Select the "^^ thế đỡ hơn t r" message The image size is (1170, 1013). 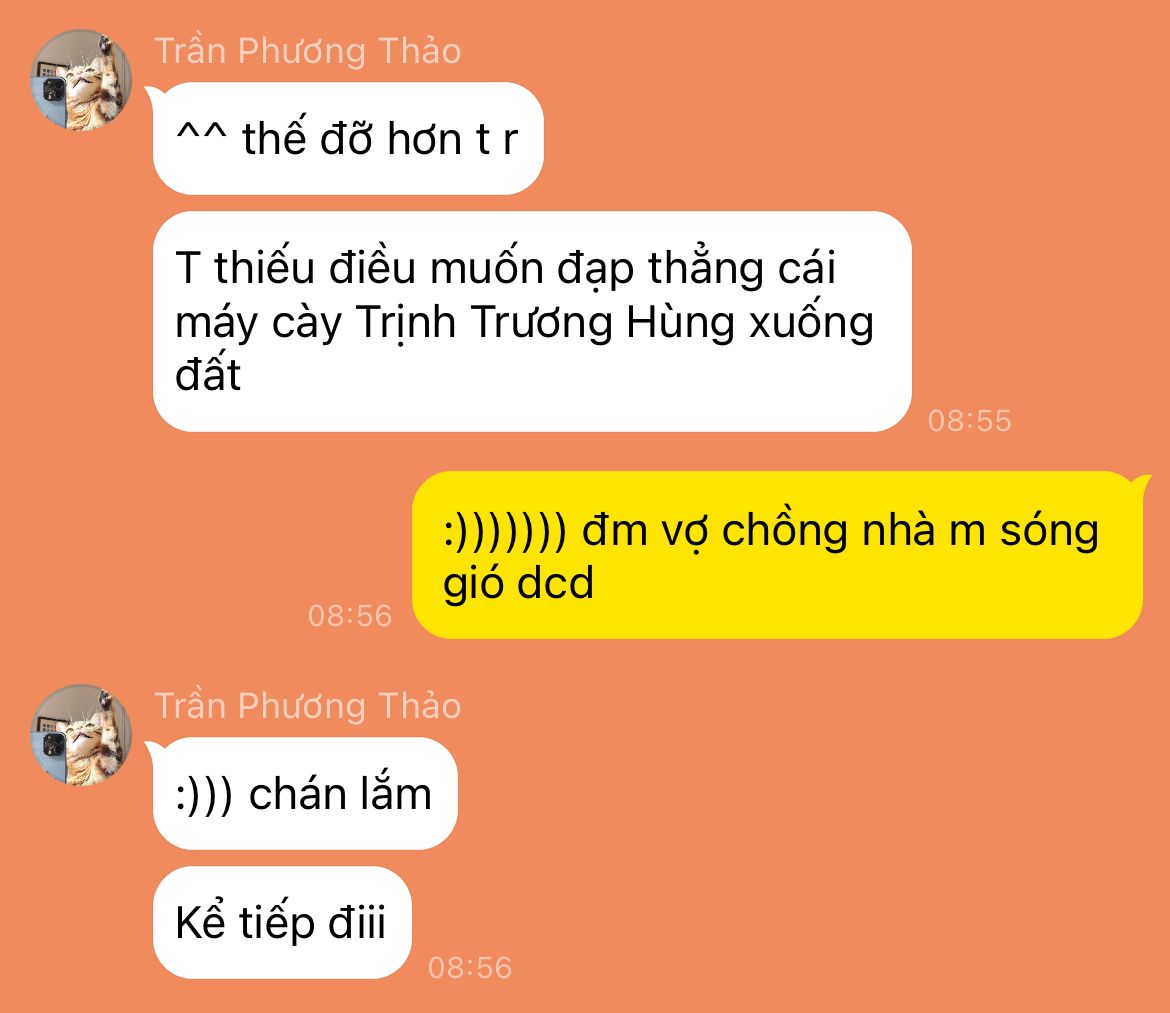tap(348, 139)
